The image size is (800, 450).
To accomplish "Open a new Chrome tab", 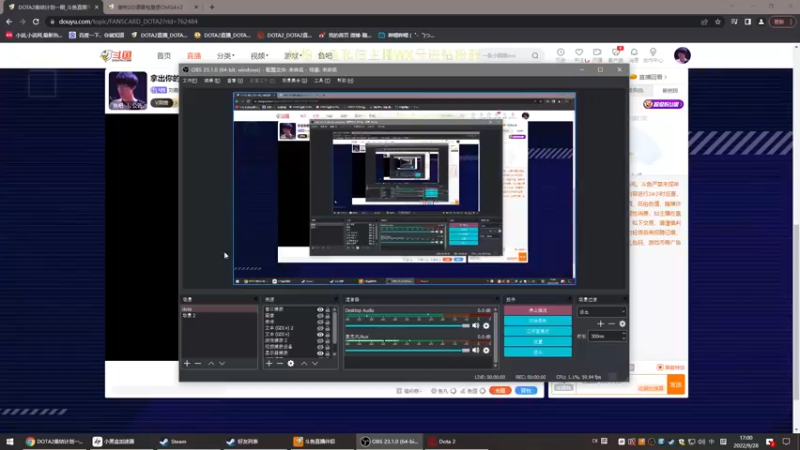I will pos(212,7).
